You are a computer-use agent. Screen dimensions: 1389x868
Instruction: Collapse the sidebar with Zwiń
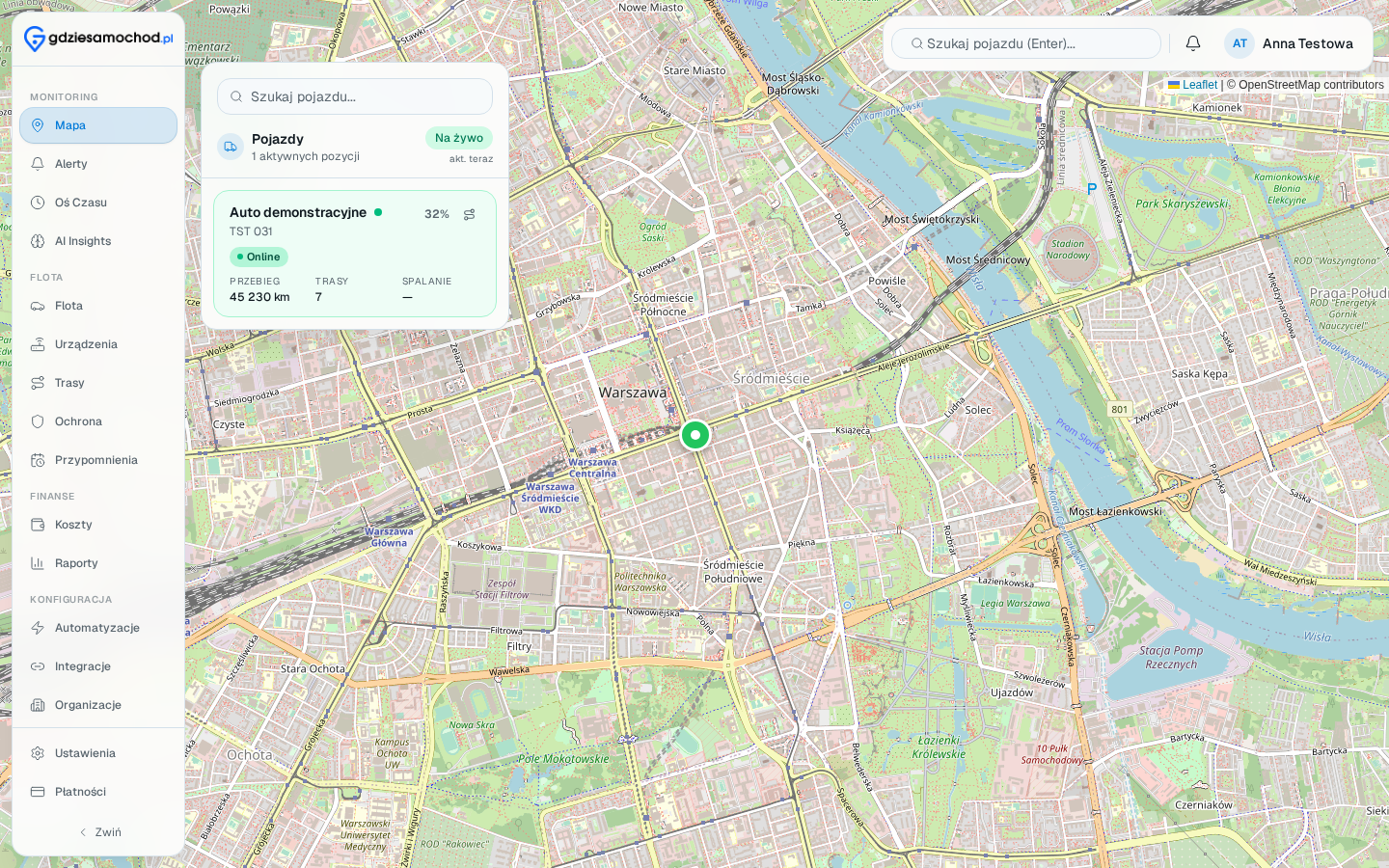pyautogui.click(x=98, y=832)
